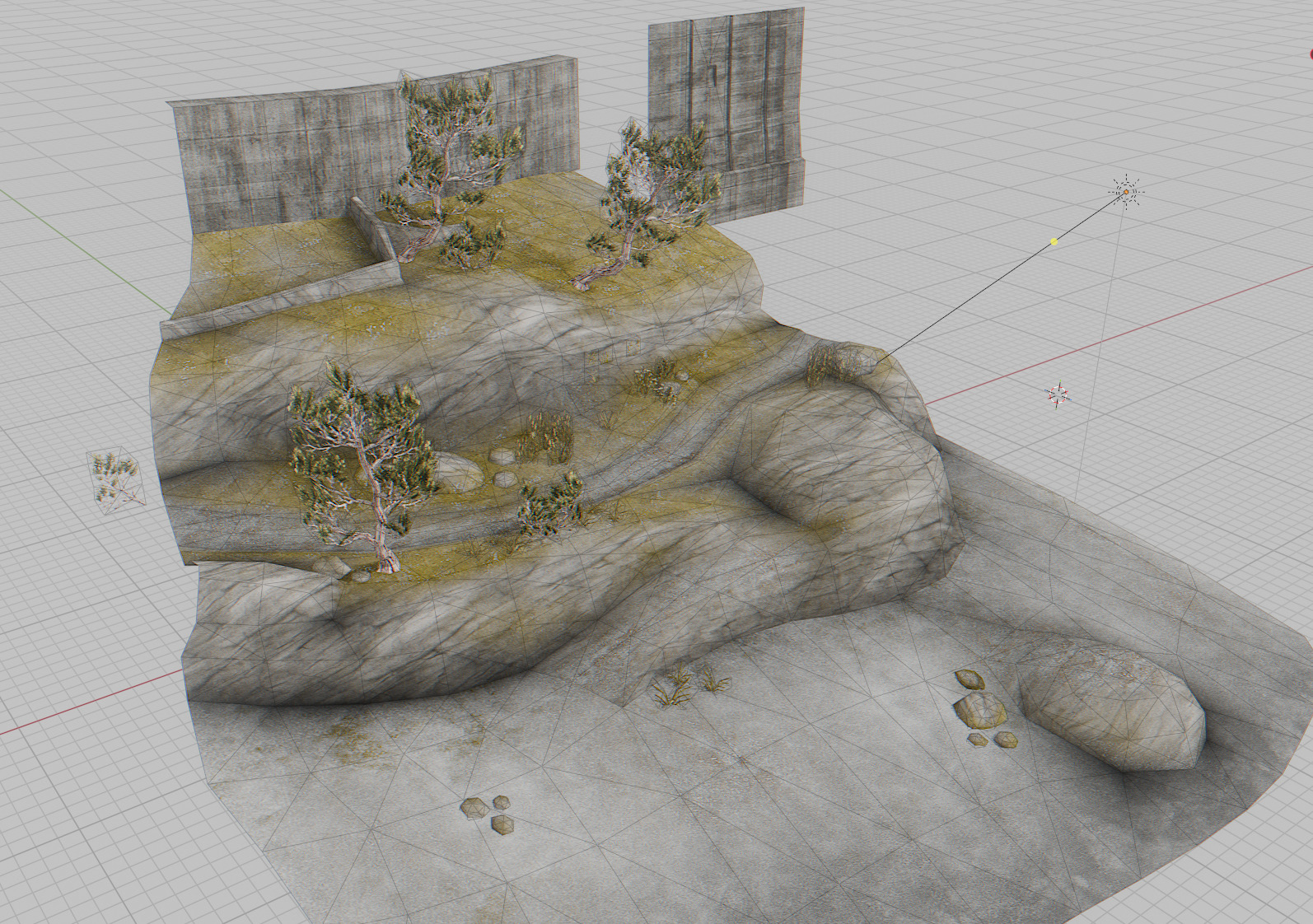
Task: Select the large boulder on the sand
Action: click(x=1112, y=708)
